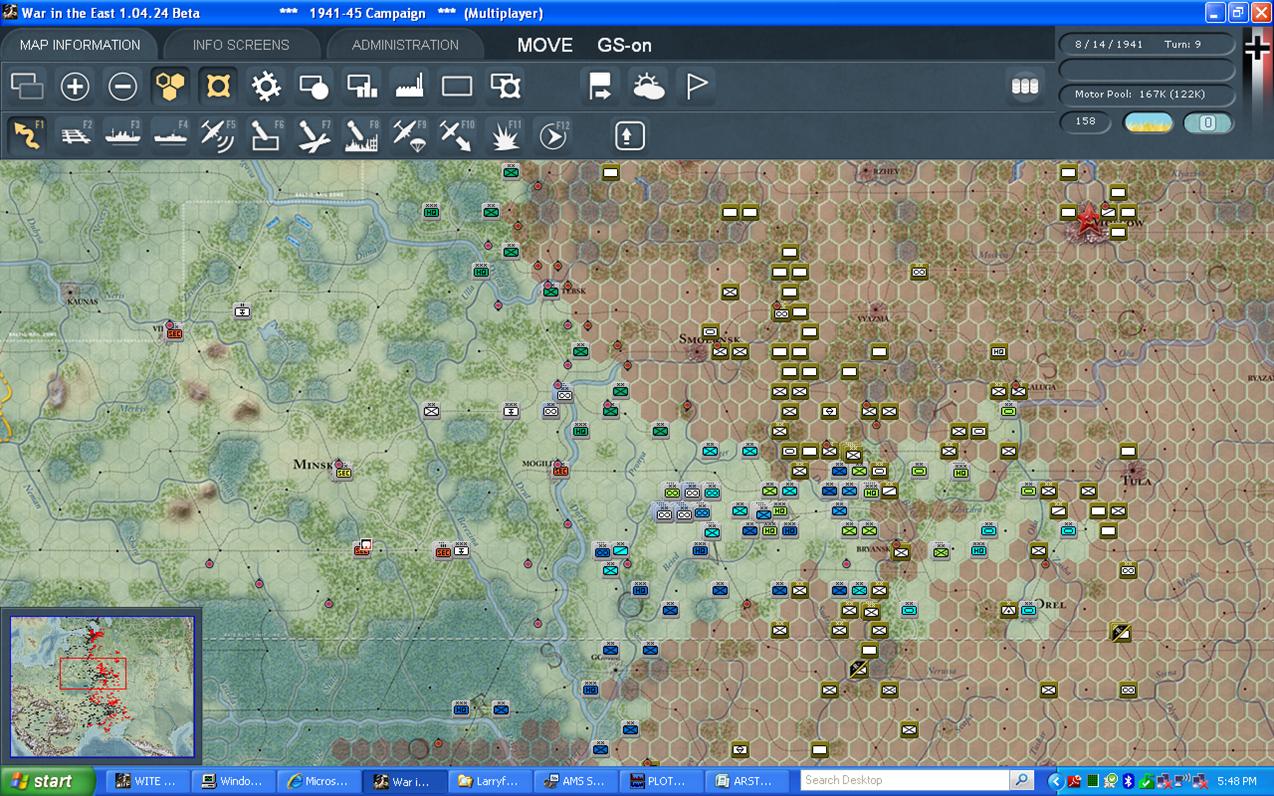
Task: Switch to the INFO SCREENS tab
Action: pos(241,45)
